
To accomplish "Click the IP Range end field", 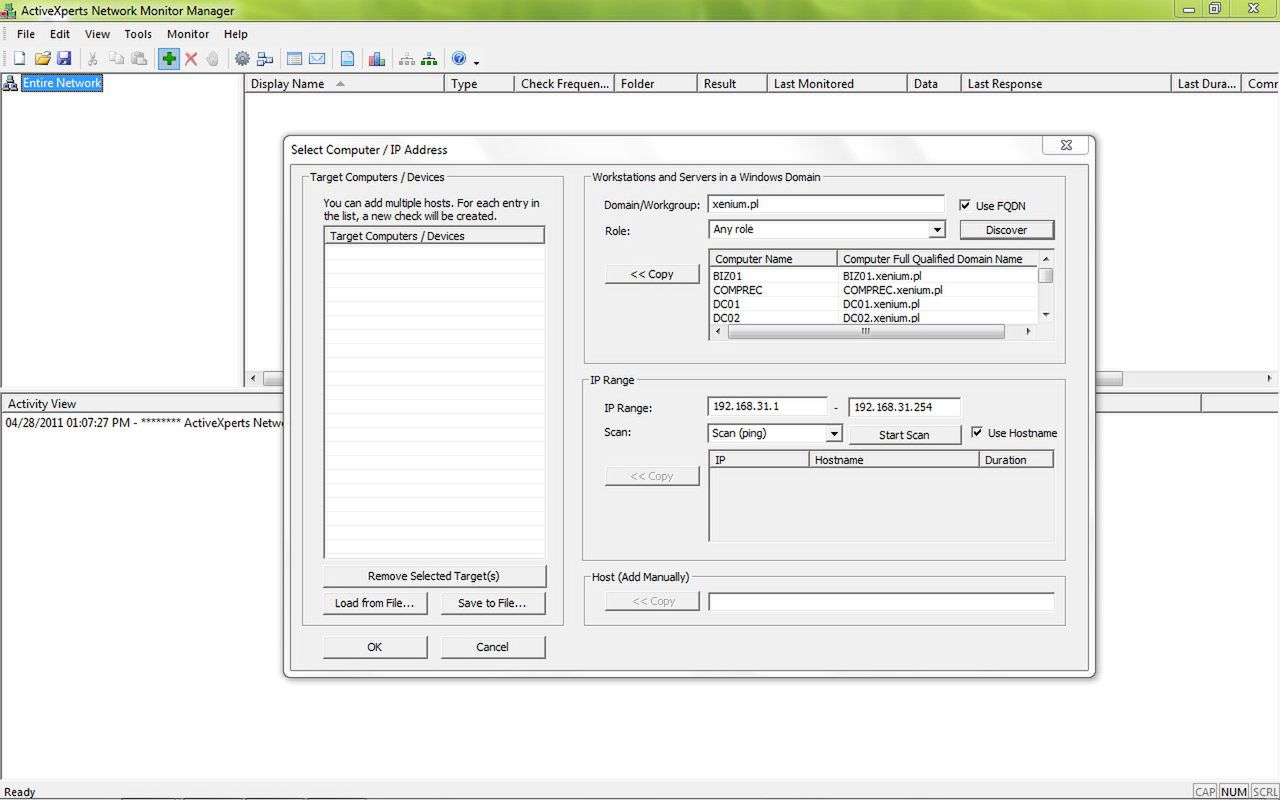I will click(904, 407).
